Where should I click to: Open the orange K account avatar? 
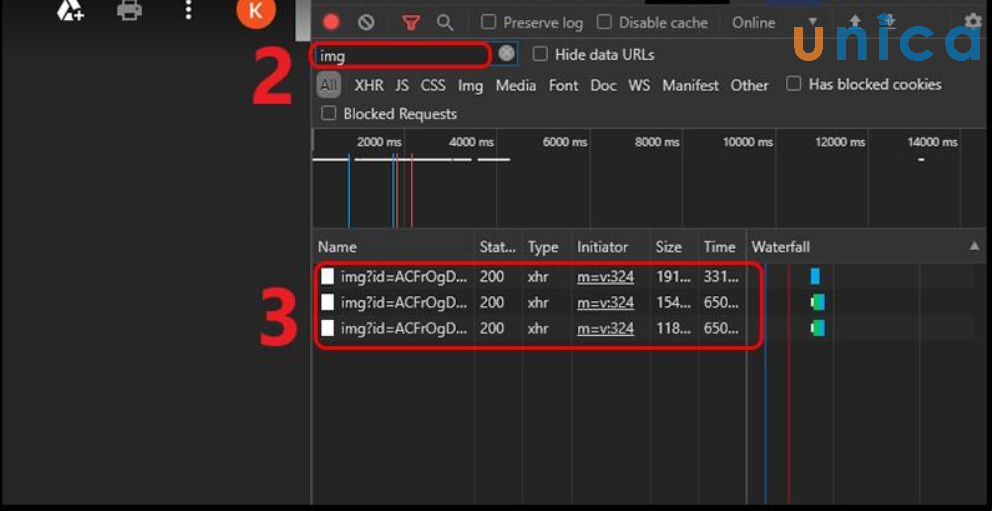[x=256, y=11]
